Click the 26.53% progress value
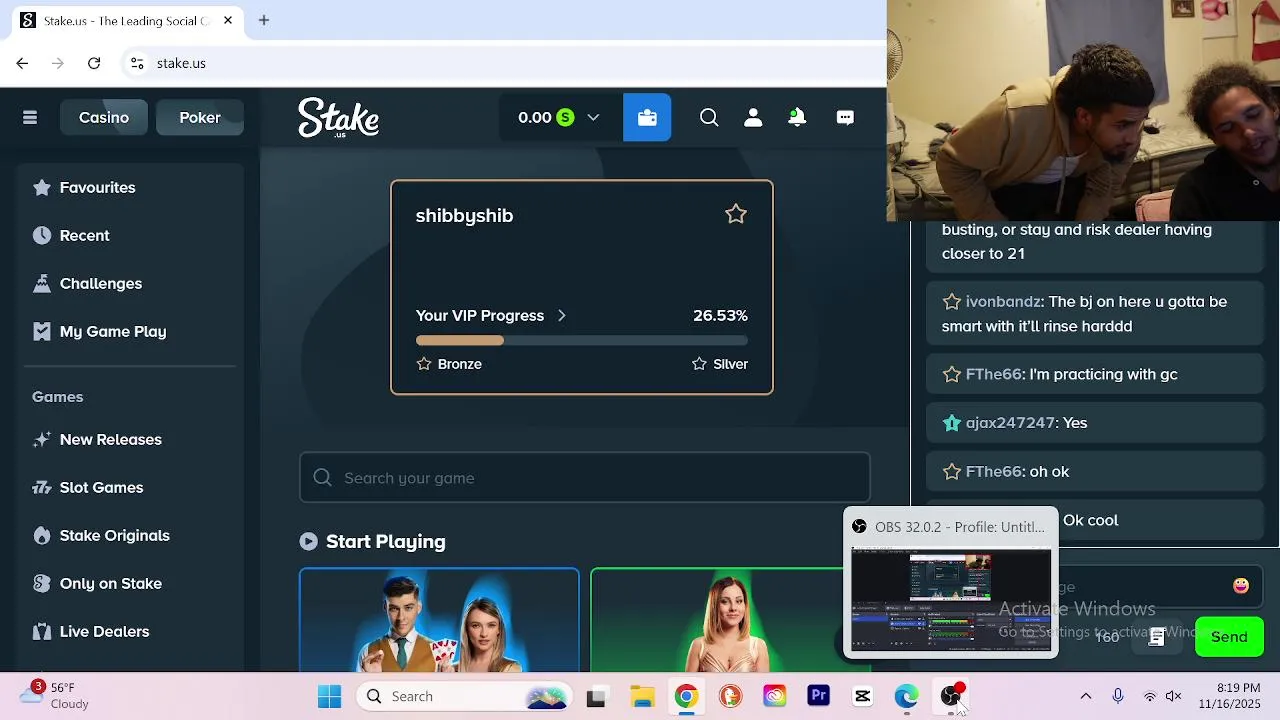This screenshot has height=720, width=1280. [720, 316]
